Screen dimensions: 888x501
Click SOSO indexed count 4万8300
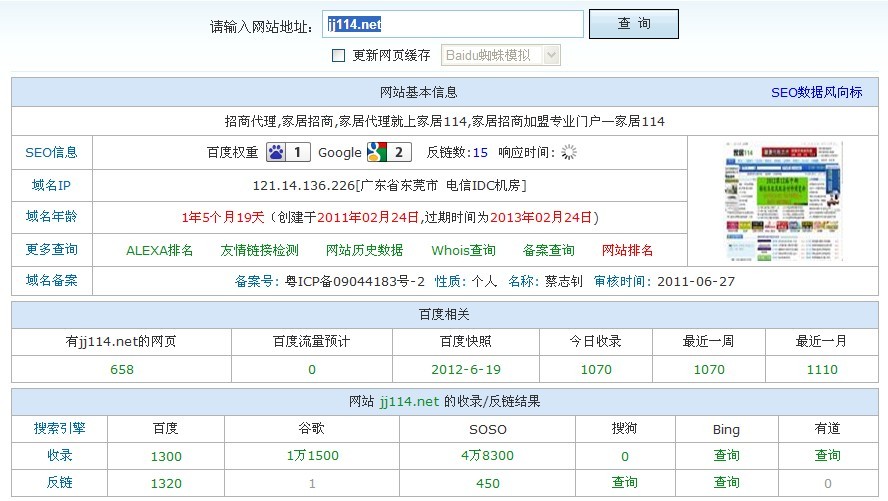pos(487,456)
